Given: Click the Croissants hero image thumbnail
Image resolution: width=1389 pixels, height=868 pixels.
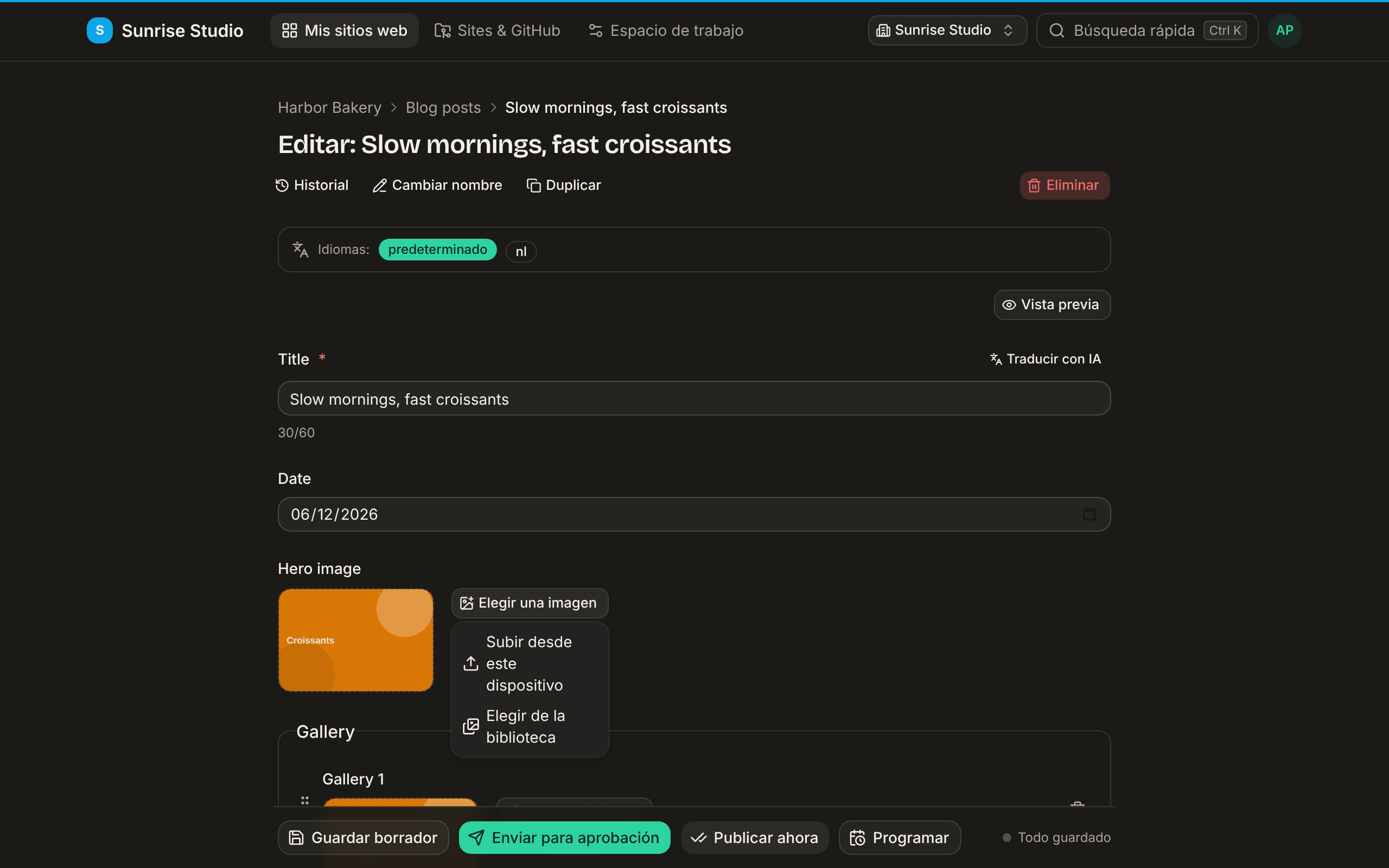Looking at the screenshot, I should (x=355, y=640).
